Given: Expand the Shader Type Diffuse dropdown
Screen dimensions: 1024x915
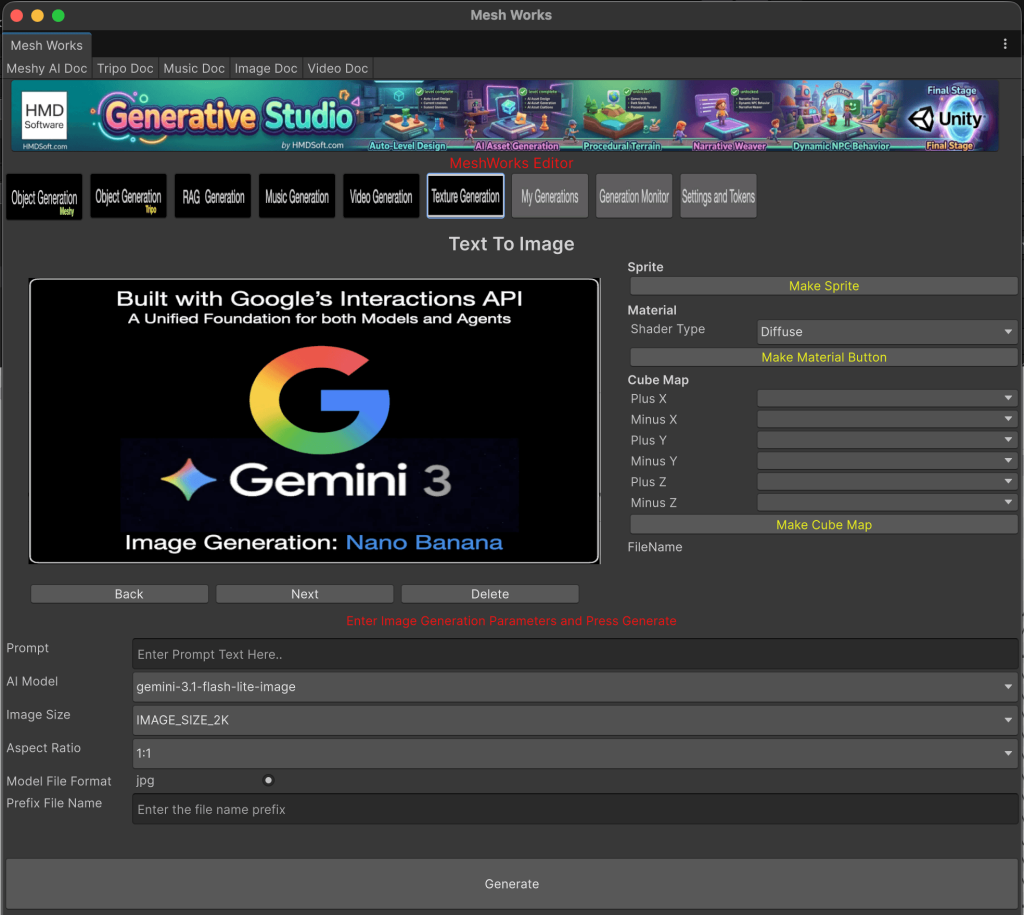Looking at the screenshot, I should click(887, 332).
